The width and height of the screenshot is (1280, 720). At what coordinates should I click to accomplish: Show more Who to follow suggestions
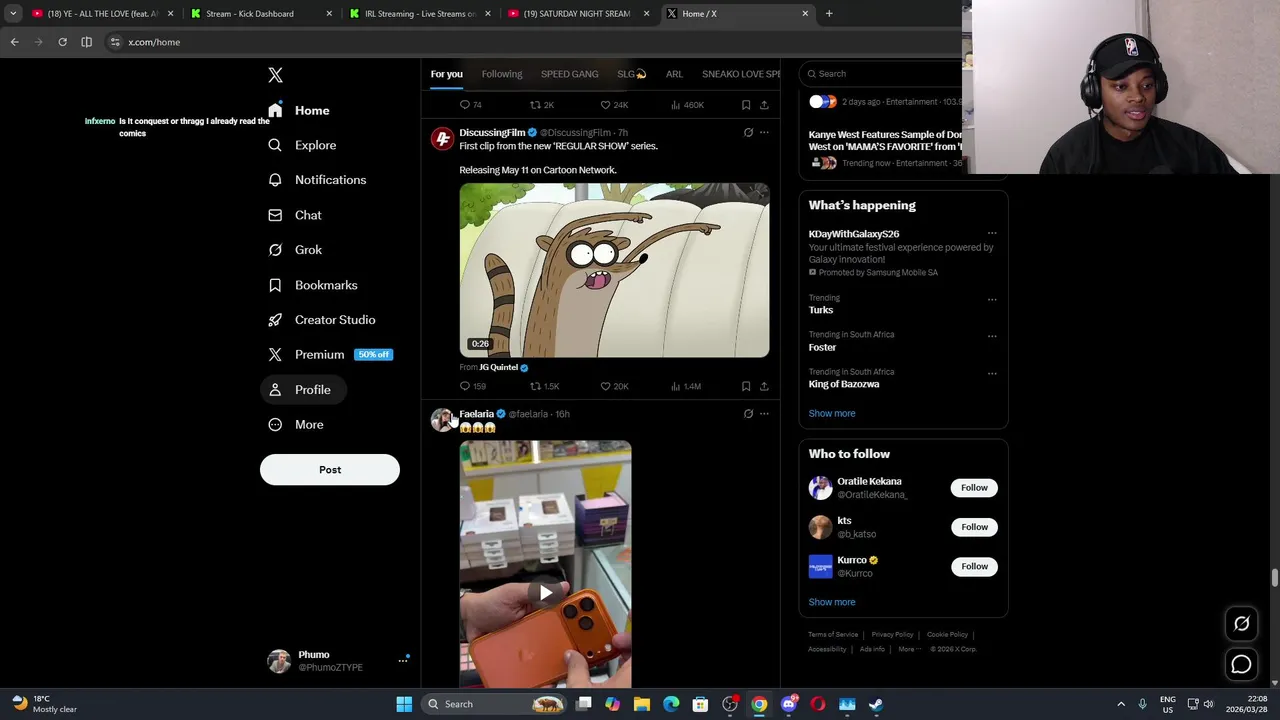point(832,602)
